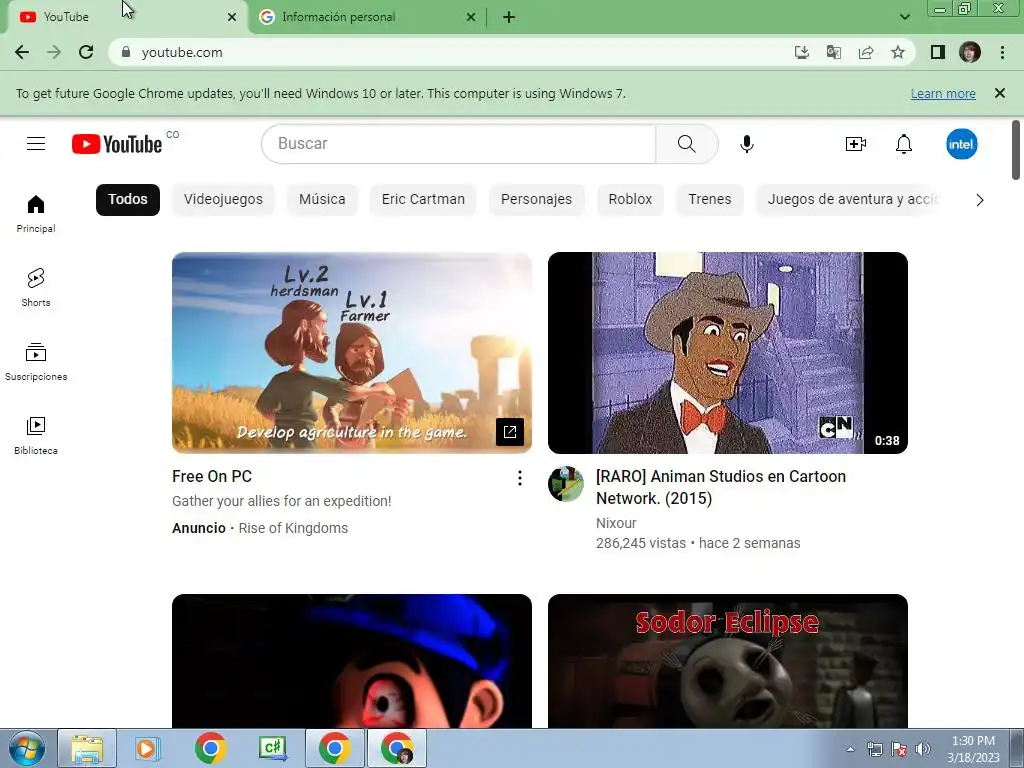Switch to Información personal tab
Viewport: 1024px width, 768px height.
coord(367,17)
